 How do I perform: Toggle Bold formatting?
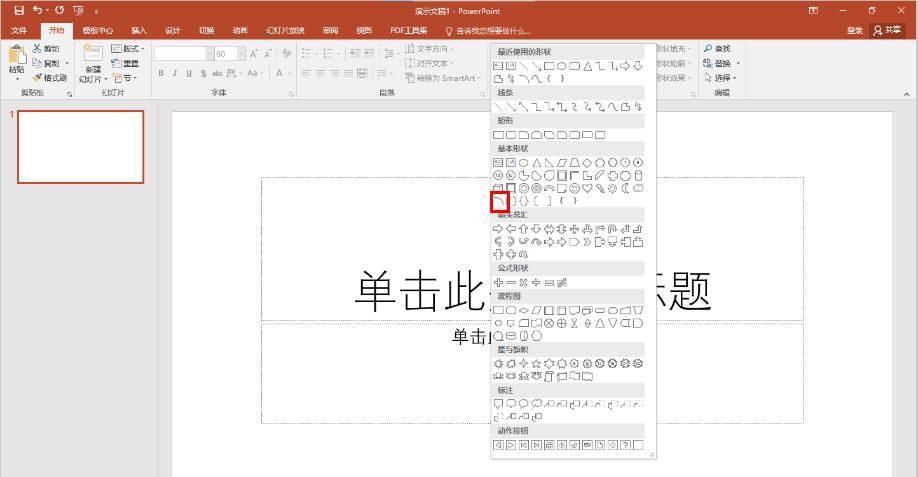point(161,73)
